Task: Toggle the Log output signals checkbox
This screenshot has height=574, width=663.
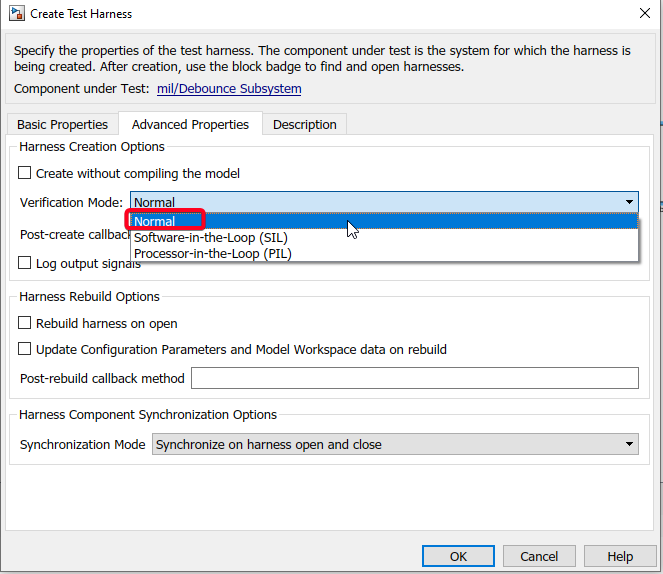Action: point(25,264)
